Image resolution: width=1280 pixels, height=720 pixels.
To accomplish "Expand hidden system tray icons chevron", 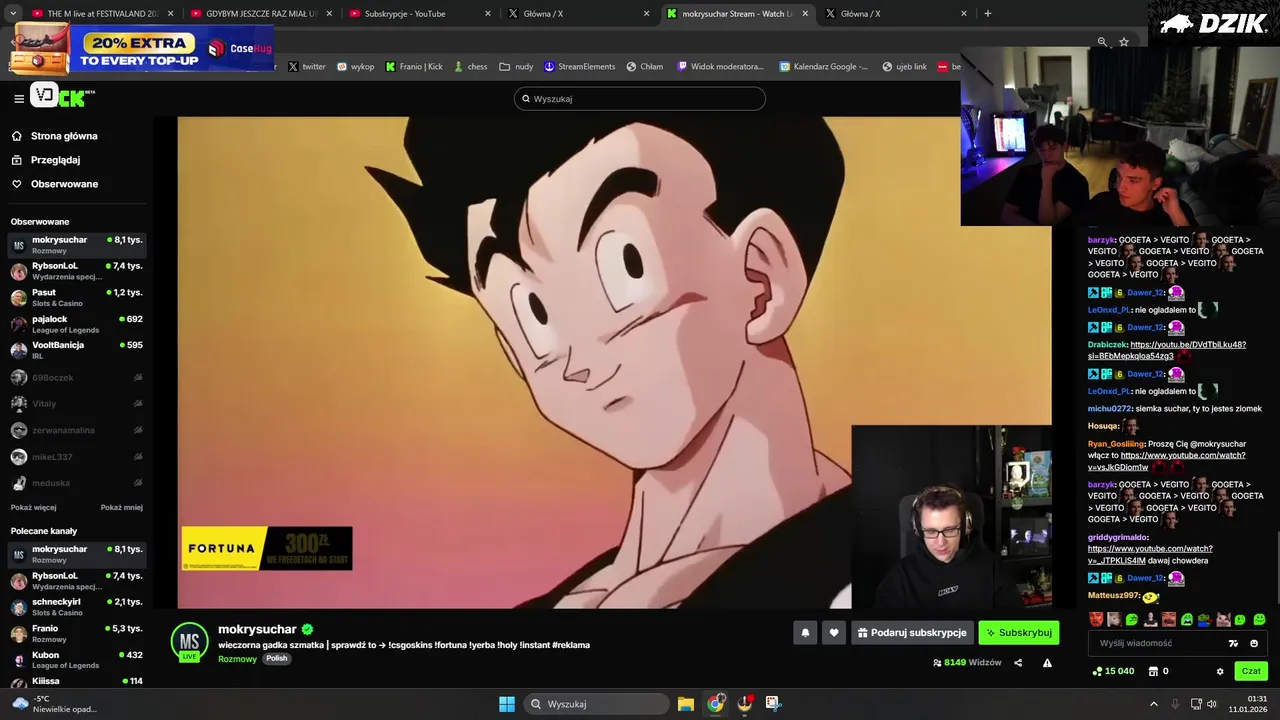I will 1153,704.
